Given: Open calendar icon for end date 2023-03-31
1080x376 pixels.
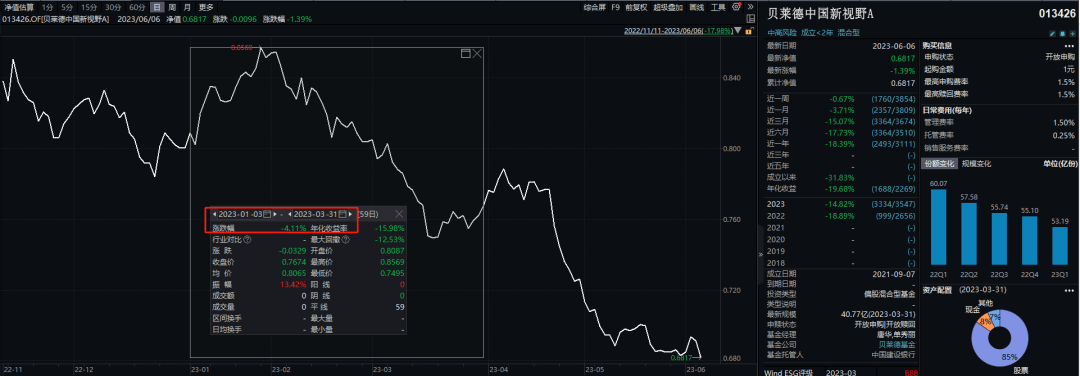Looking at the screenshot, I should coord(342,214).
